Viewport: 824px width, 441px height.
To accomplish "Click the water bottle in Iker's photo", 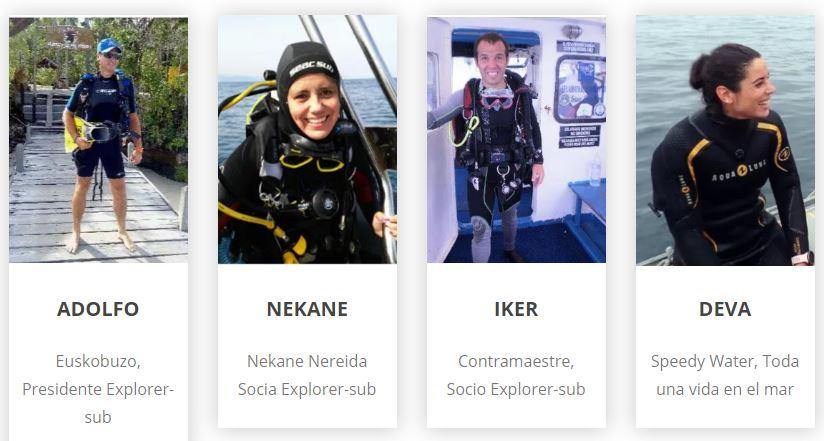I will tap(595, 169).
